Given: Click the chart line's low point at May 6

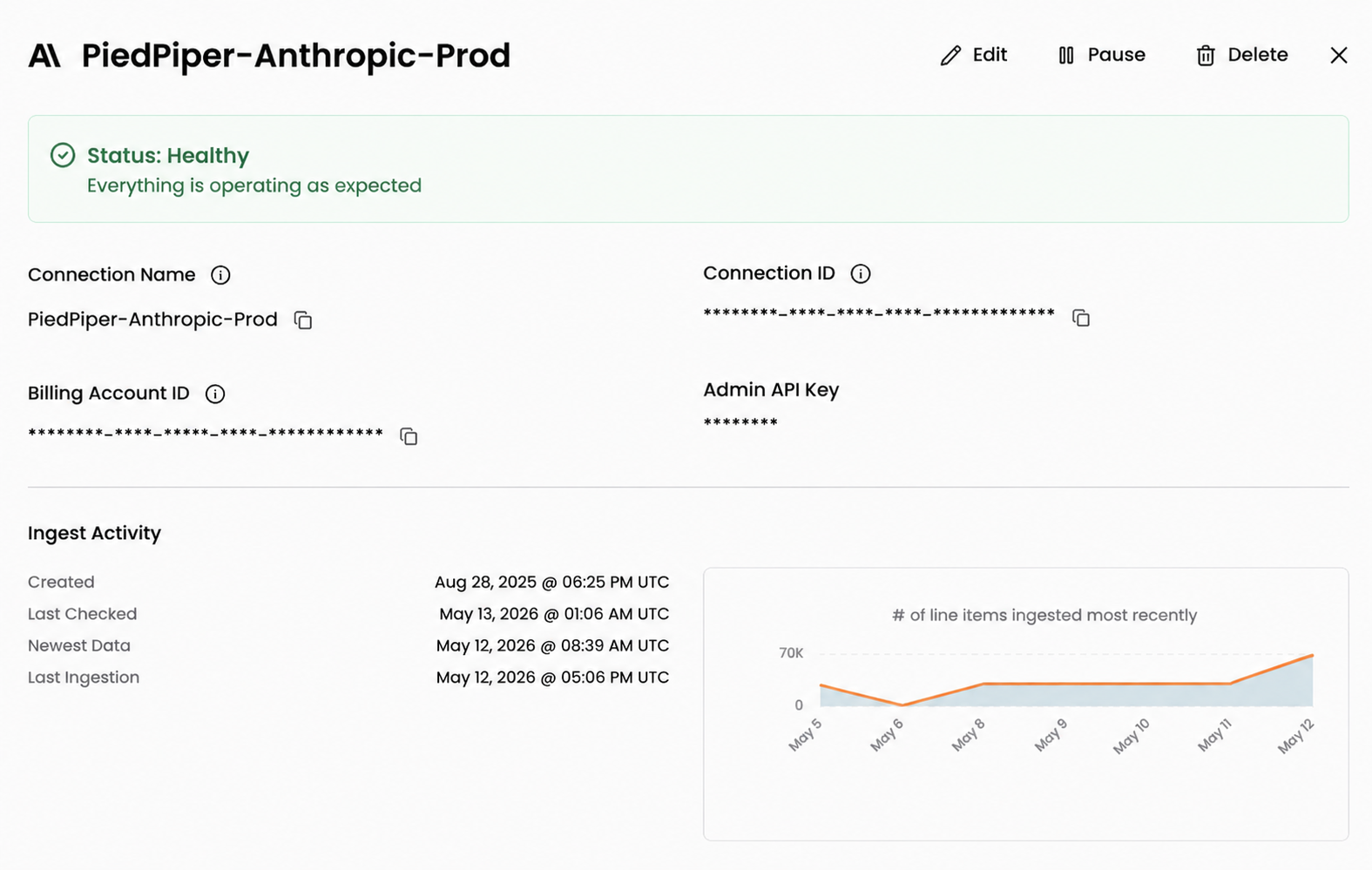Looking at the screenshot, I should (x=902, y=705).
